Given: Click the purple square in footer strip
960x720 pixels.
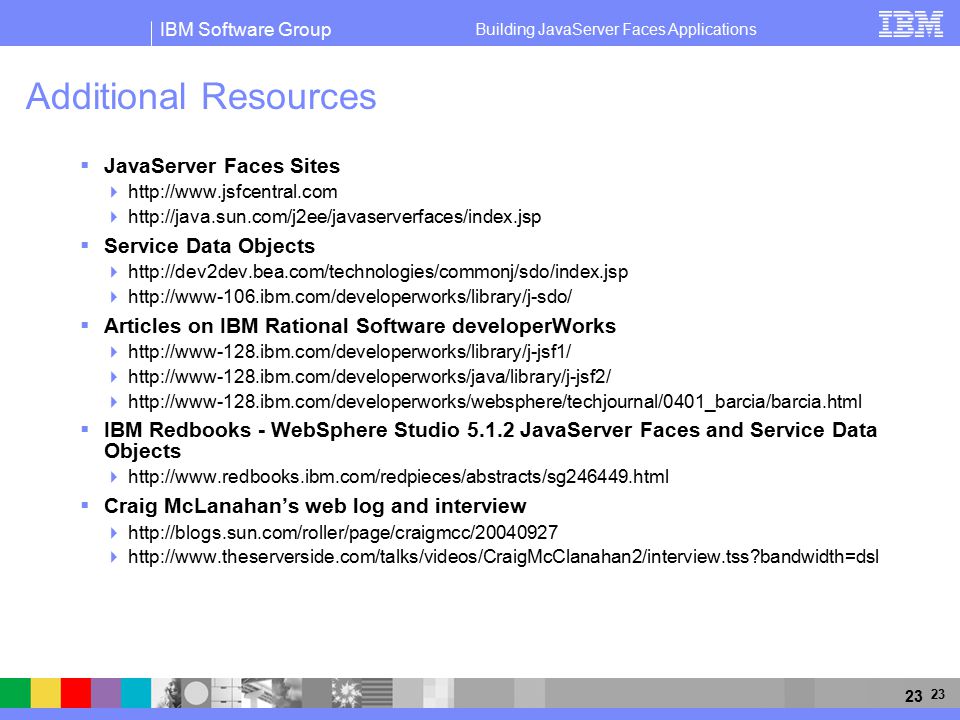Looking at the screenshot, I should [x=106, y=693].
